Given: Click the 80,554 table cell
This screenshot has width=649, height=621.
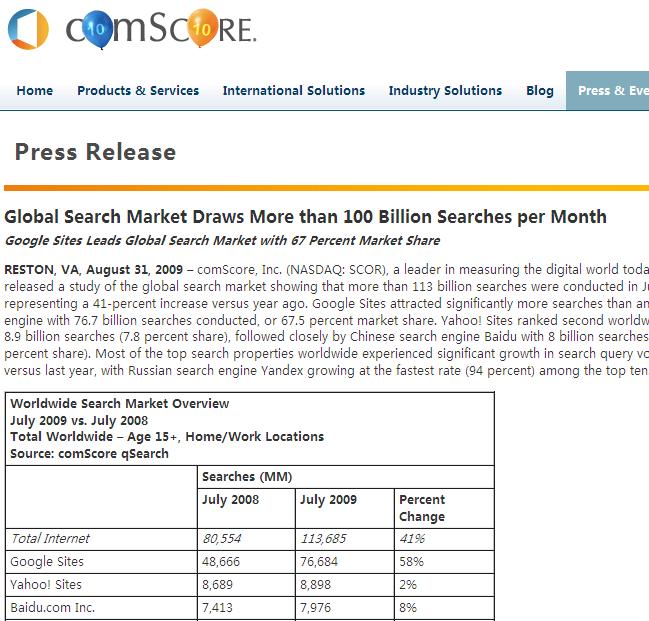Looking at the screenshot, I should [246, 539].
